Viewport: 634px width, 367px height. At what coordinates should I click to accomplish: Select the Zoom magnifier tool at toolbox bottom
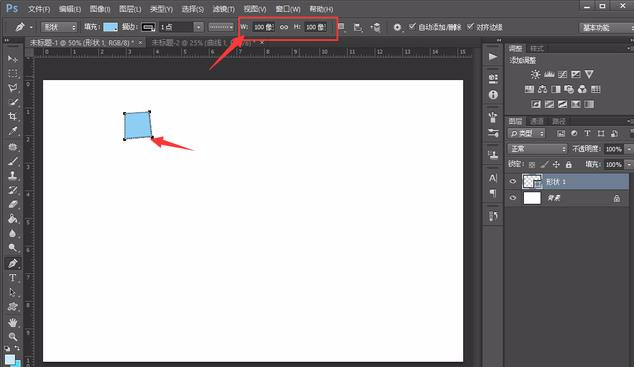coord(13,336)
